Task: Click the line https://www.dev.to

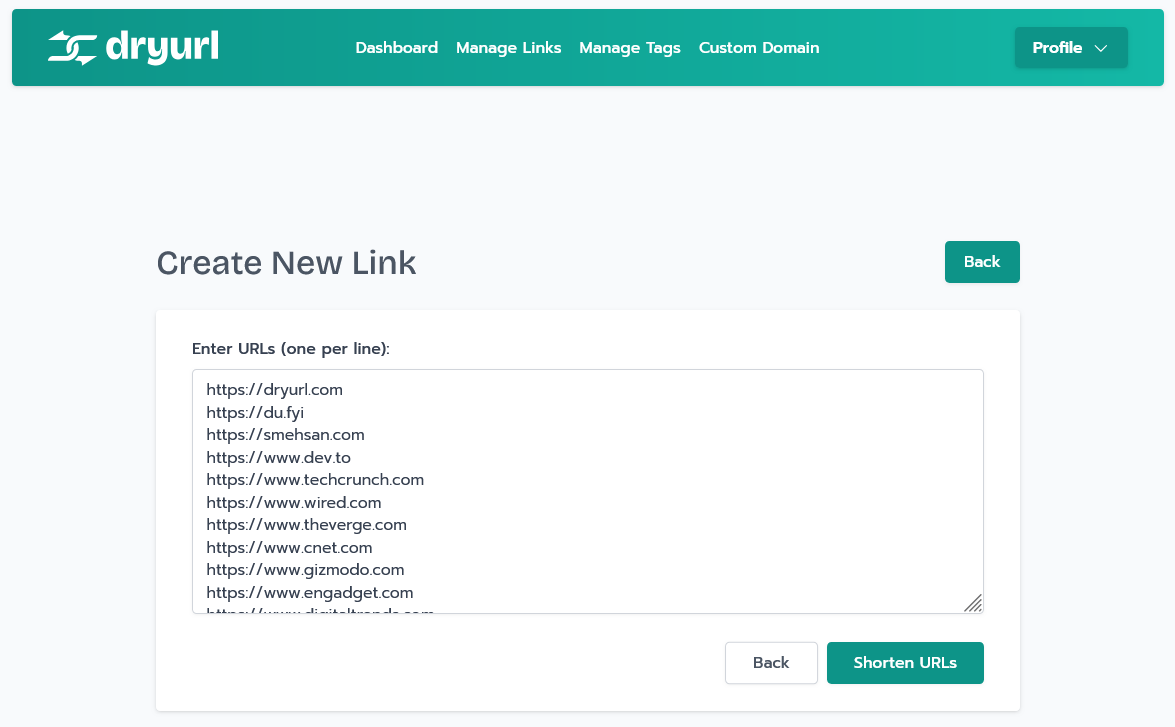Action: click(278, 457)
